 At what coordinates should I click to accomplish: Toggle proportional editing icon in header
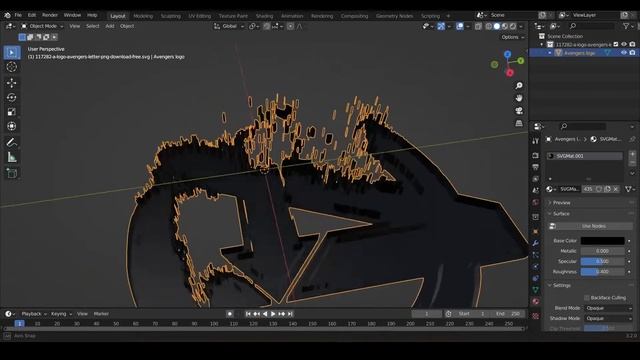290,26
